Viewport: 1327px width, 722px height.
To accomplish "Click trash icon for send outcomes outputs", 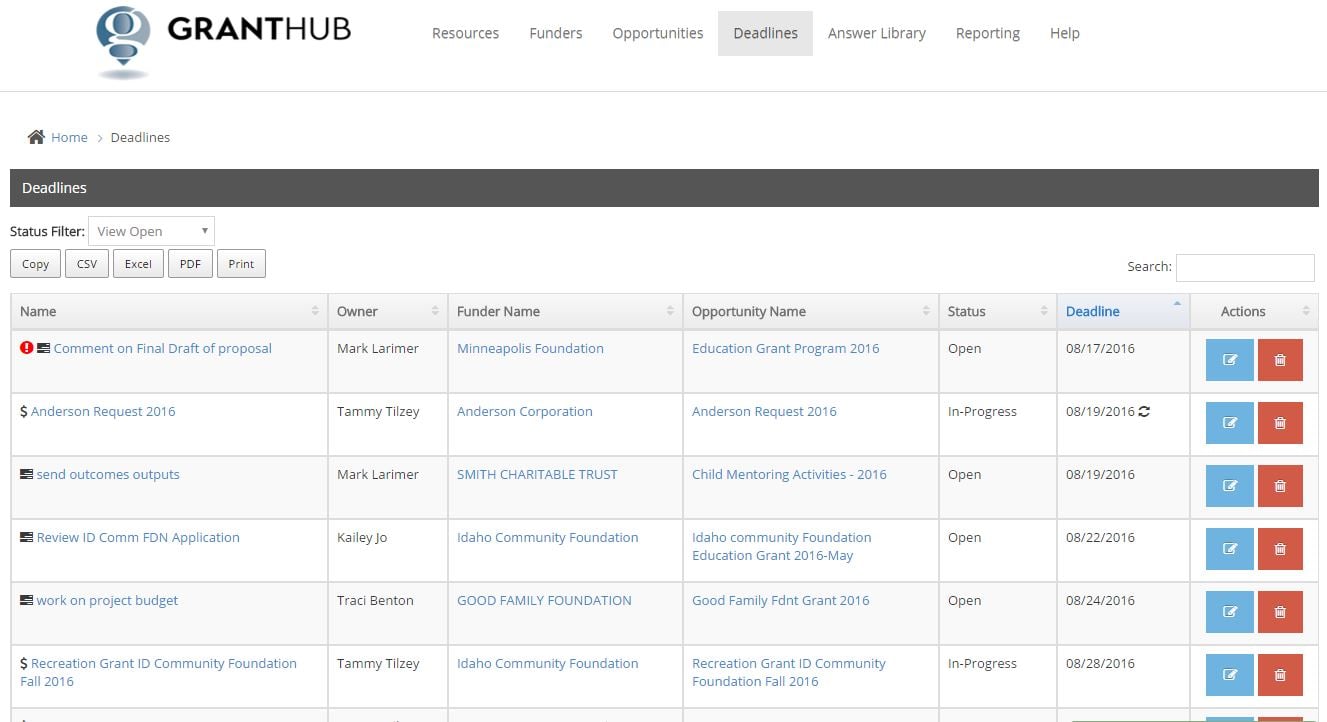I will (1279, 486).
